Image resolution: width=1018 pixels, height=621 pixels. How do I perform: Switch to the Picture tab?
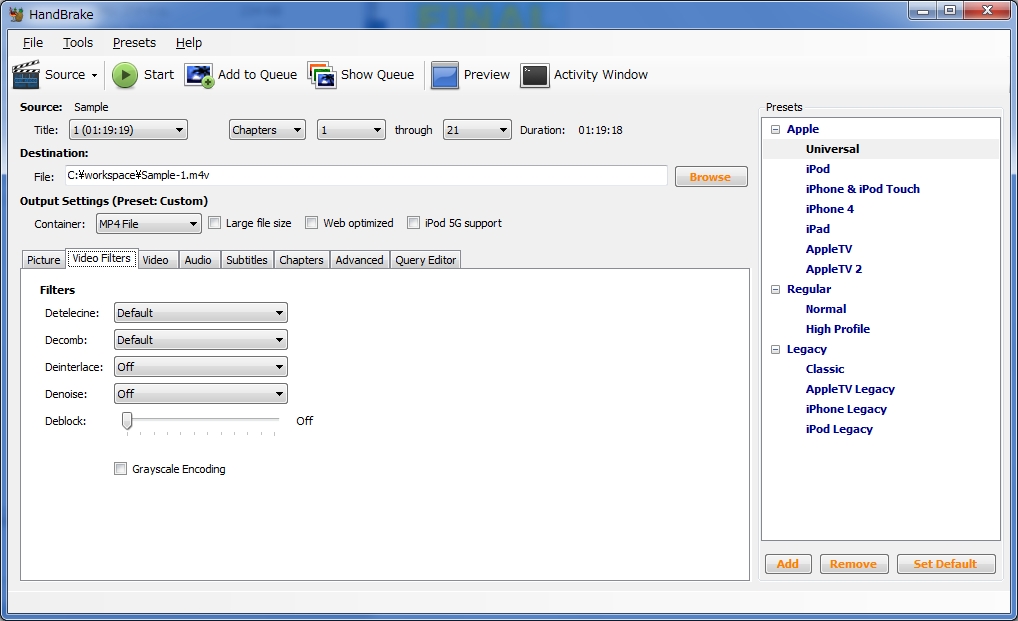(43, 260)
